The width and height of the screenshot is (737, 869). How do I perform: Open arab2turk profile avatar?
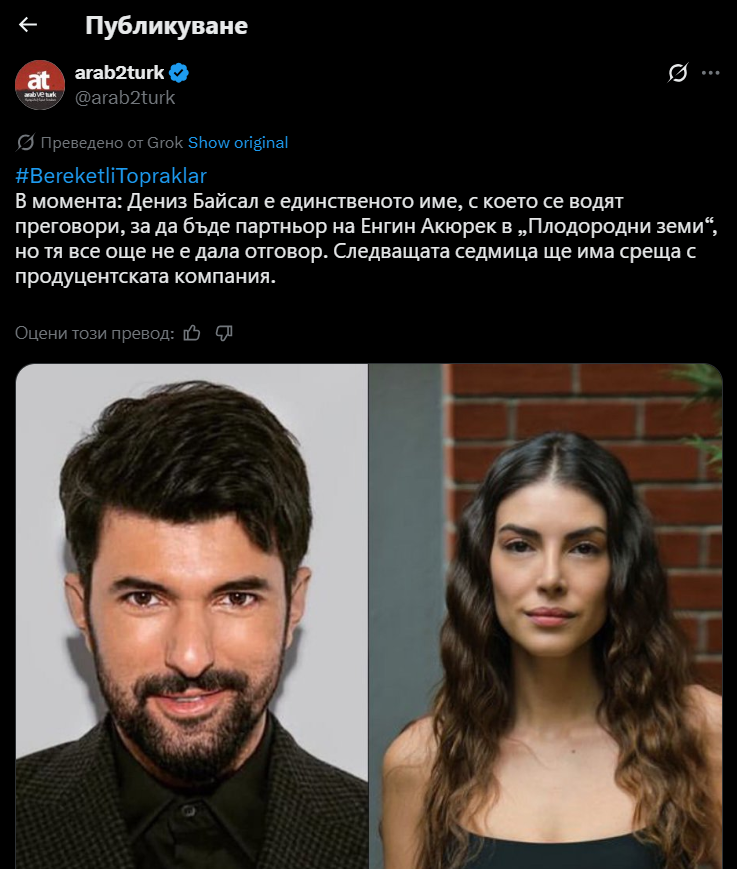pos(40,85)
